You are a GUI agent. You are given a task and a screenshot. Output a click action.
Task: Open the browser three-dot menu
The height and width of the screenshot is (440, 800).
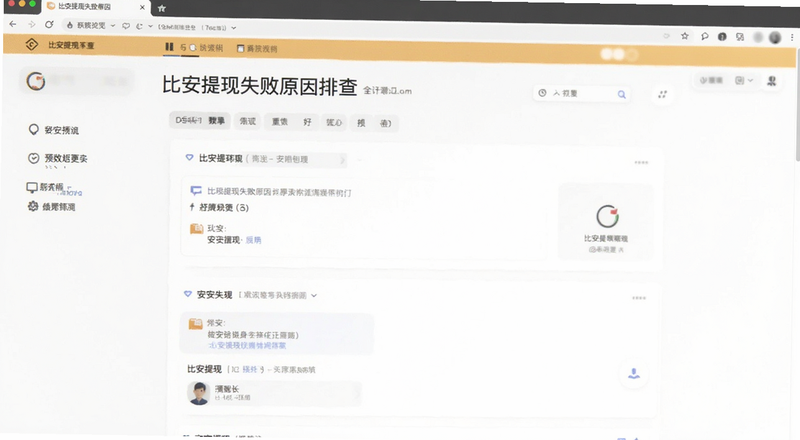pos(791,37)
